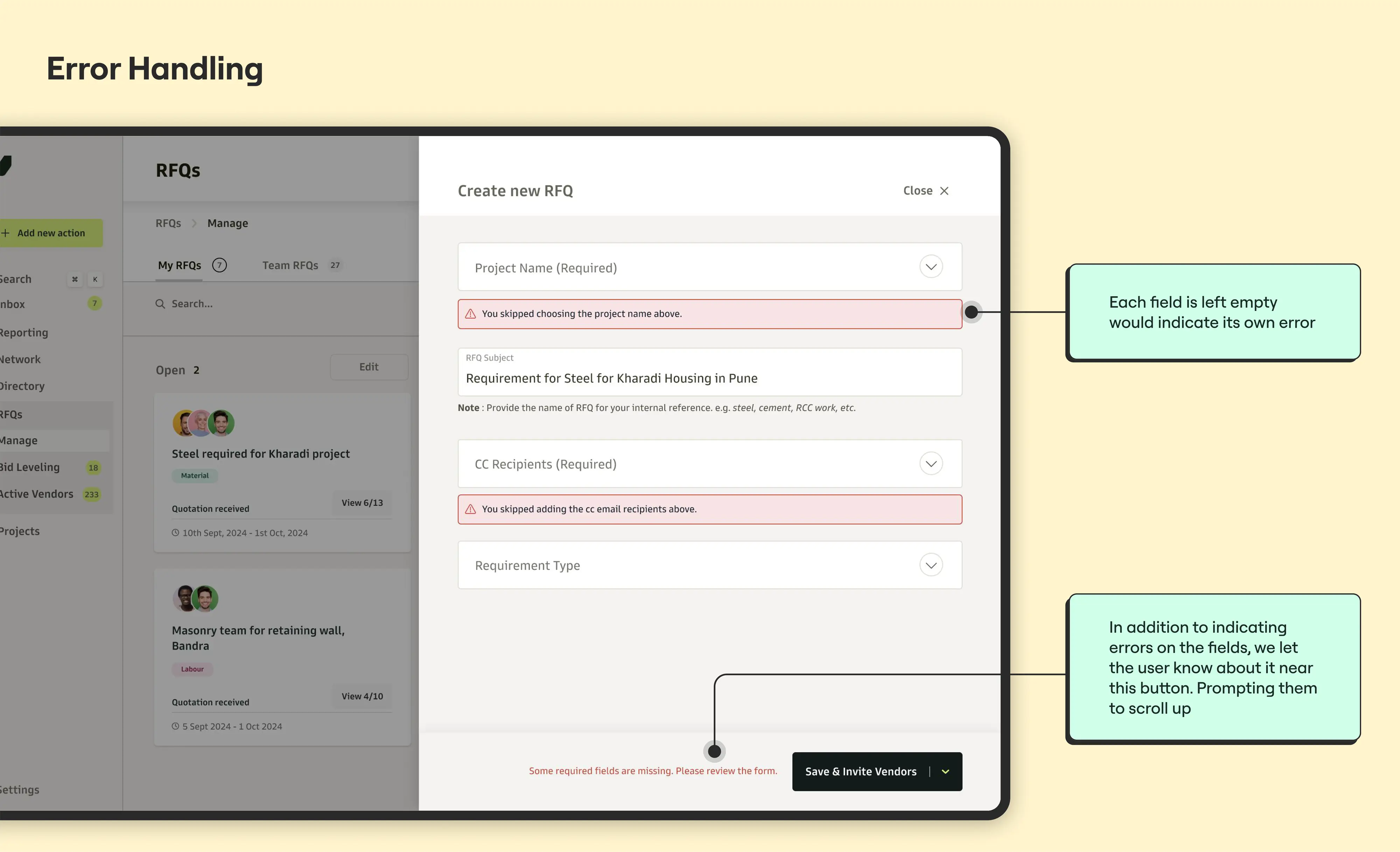Click the plus icon in Add new action
The image size is (1400, 852).
[5, 233]
